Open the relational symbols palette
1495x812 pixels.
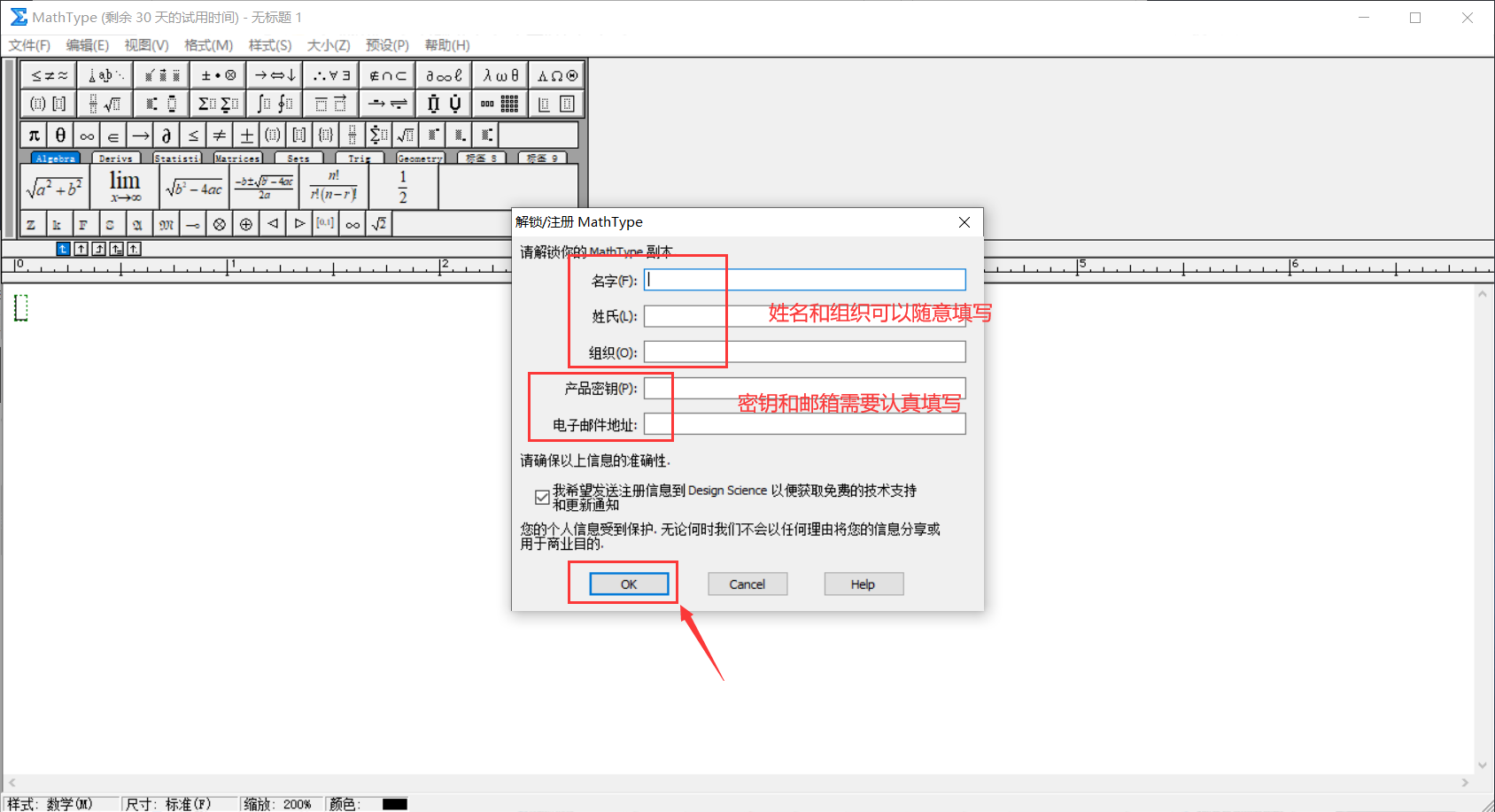(x=50, y=75)
